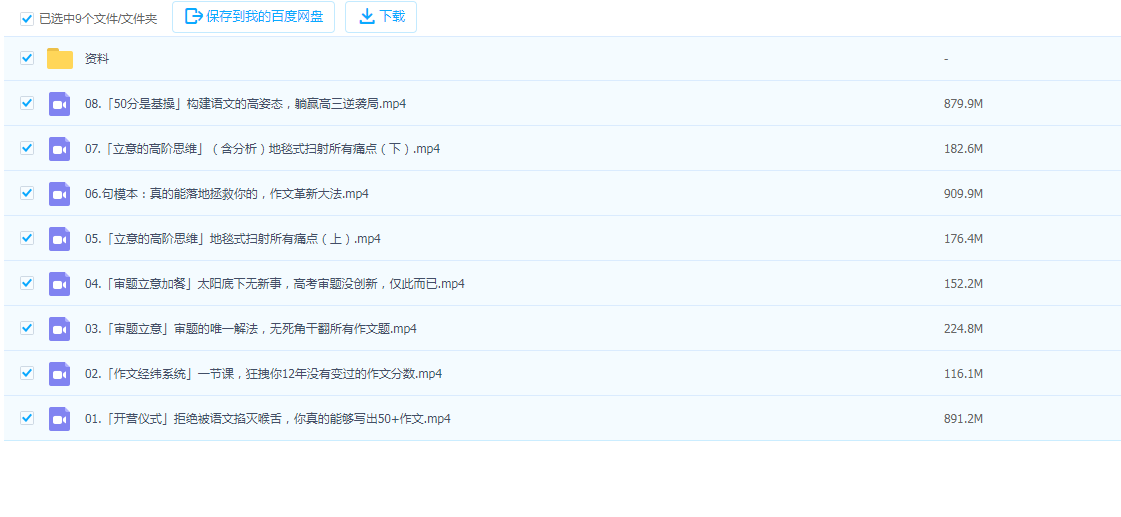The height and width of the screenshot is (517, 1121).
Task: Click the 891.2M size of file 01
Action: (x=963, y=419)
